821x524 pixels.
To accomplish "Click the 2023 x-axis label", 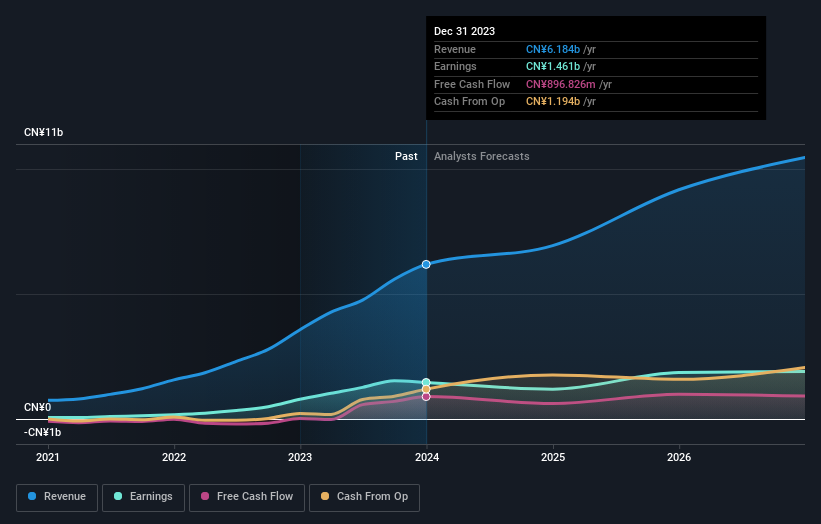I will pyautogui.click(x=300, y=457).
